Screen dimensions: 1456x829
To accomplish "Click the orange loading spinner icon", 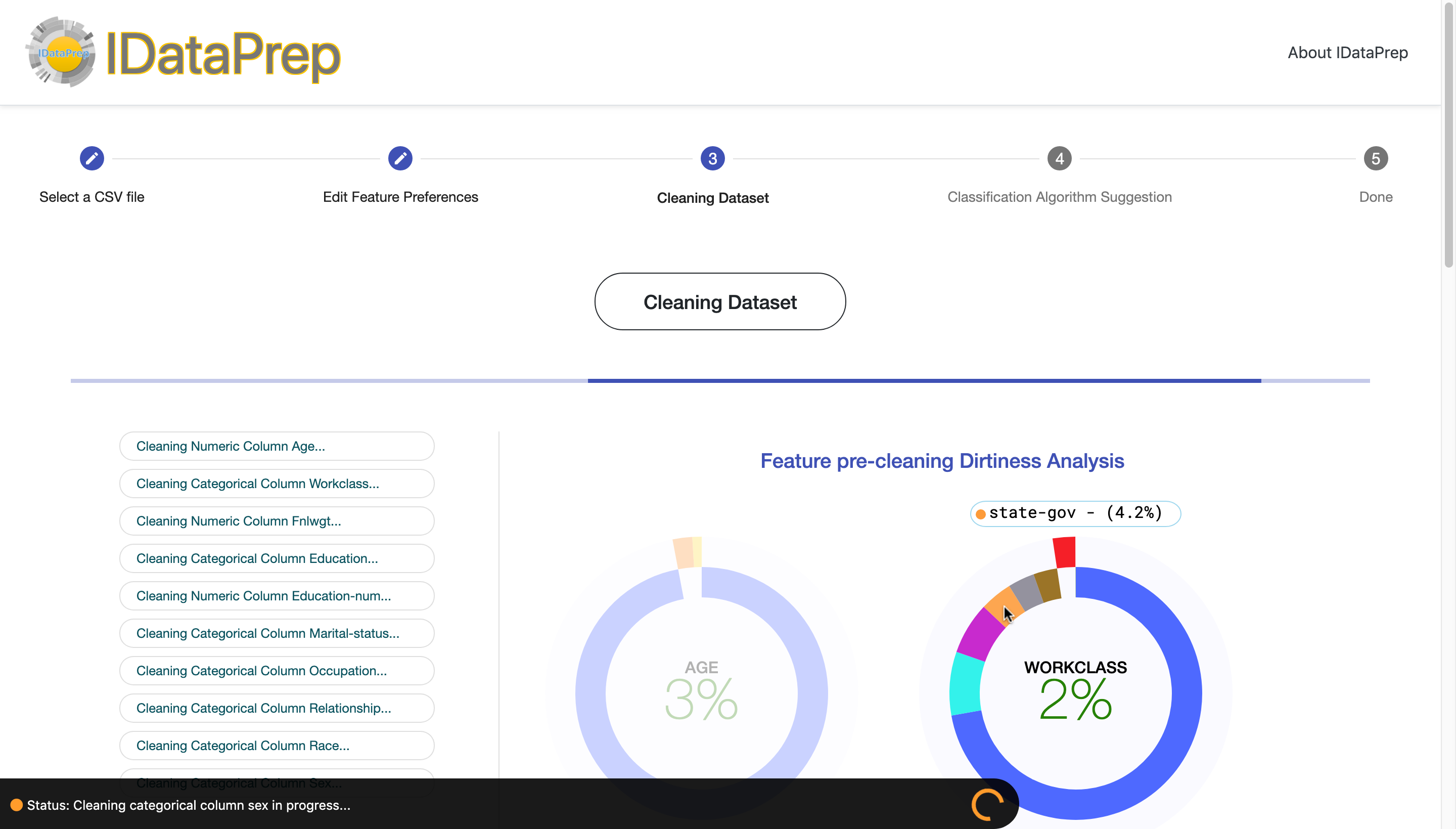I will click(x=988, y=804).
